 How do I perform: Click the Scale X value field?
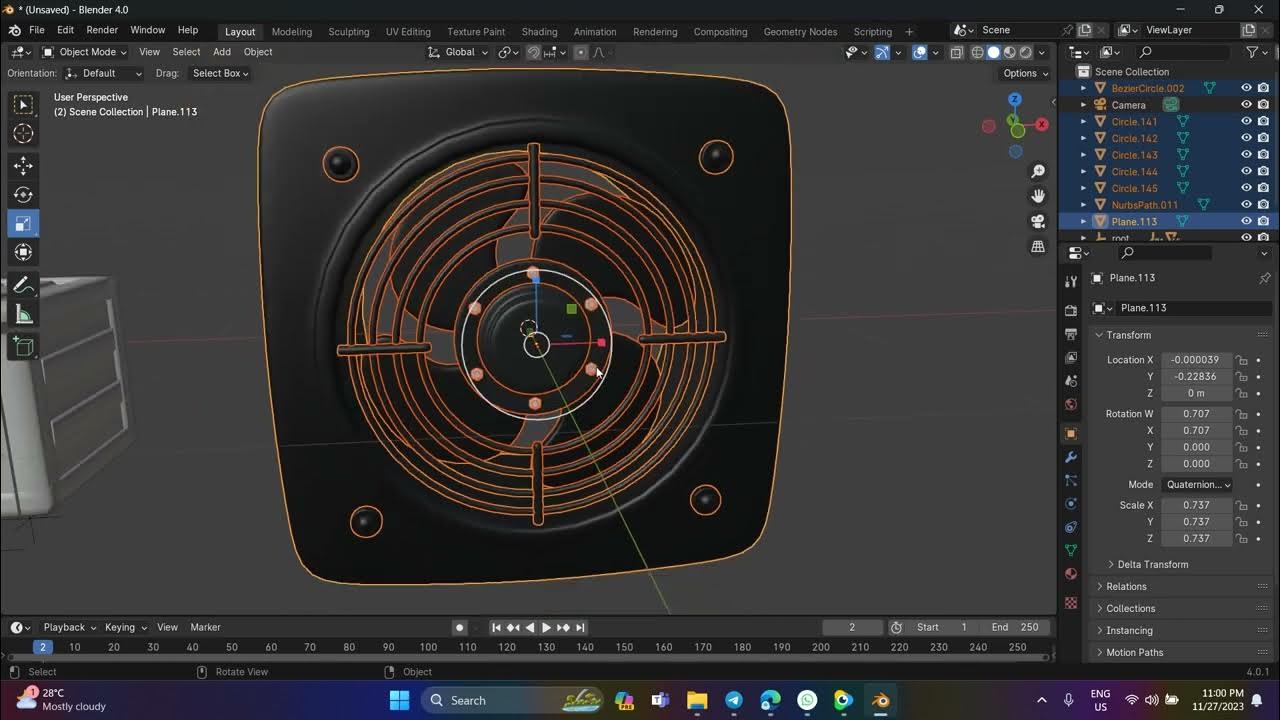click(1196, 505)
